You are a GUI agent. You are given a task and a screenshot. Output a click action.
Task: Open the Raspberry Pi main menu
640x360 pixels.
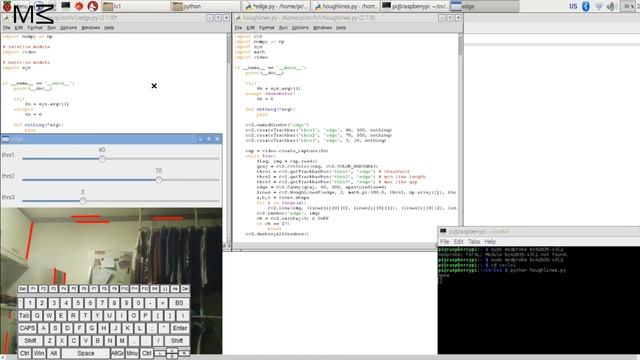(7, 6)
